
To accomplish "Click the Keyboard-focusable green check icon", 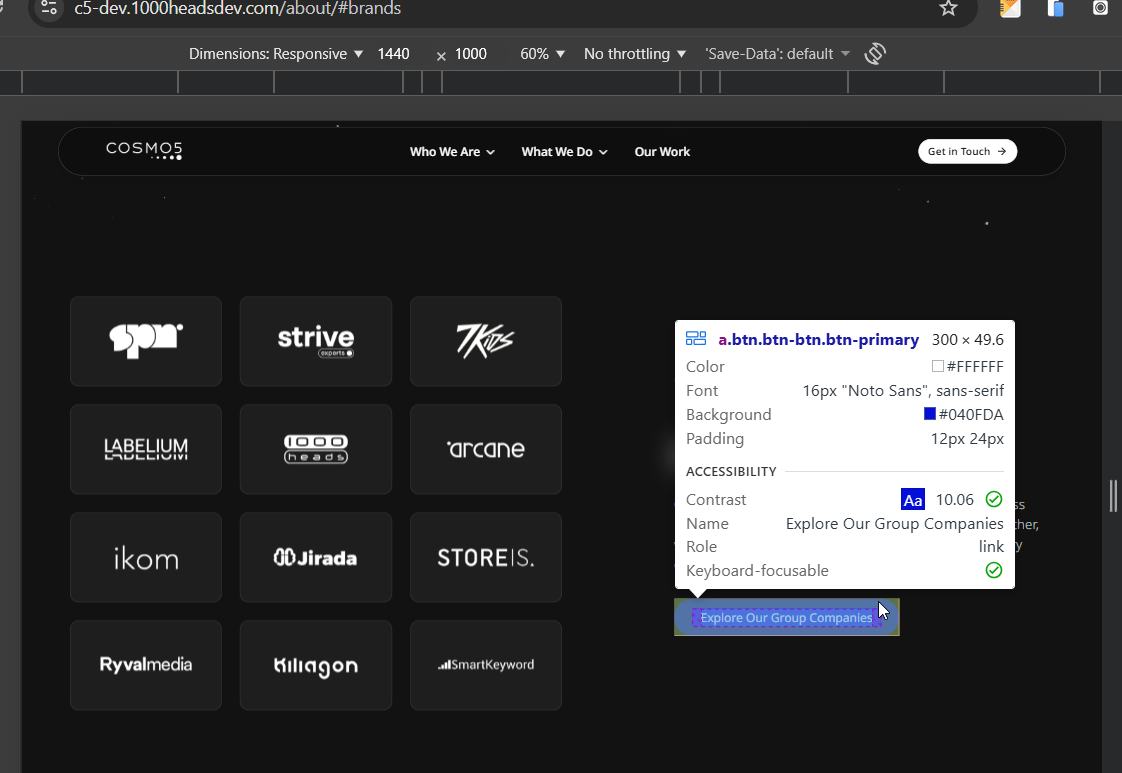I will pyautogui.click(x=994, y=570).
